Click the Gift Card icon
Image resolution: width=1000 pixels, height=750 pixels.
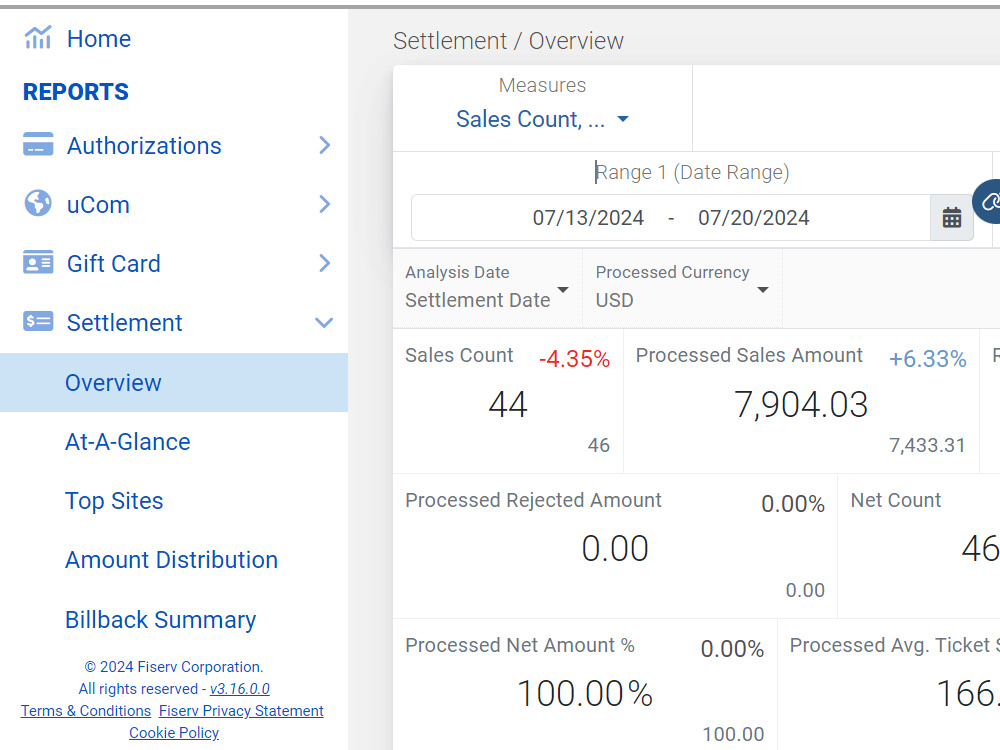[x=38, y=262]
